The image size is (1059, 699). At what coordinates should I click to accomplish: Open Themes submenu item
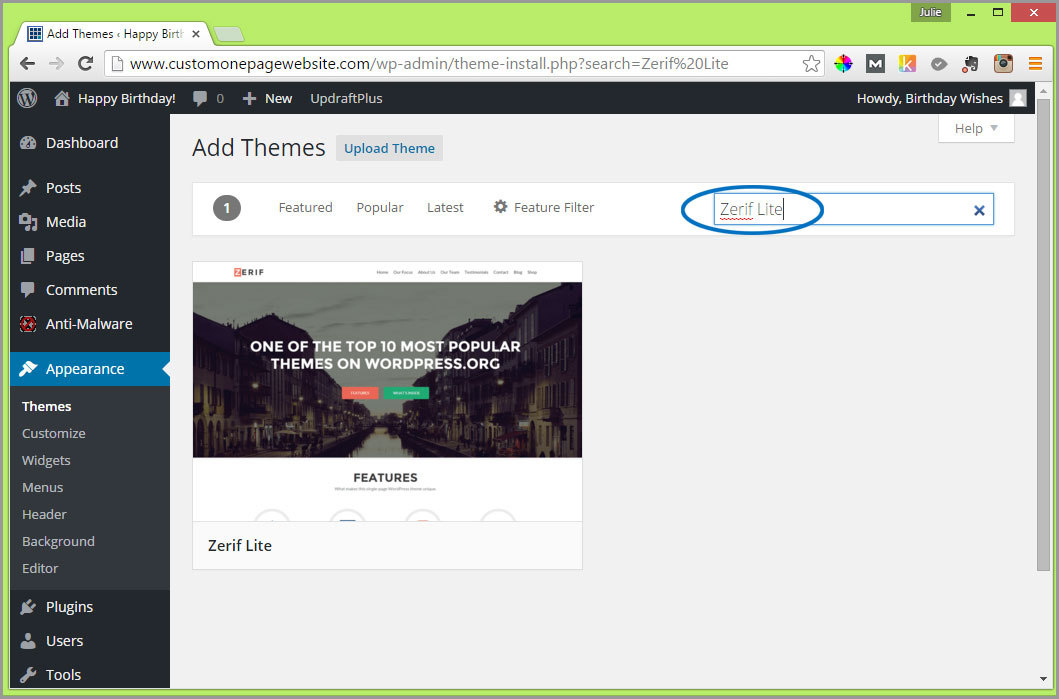coord(47,406)
